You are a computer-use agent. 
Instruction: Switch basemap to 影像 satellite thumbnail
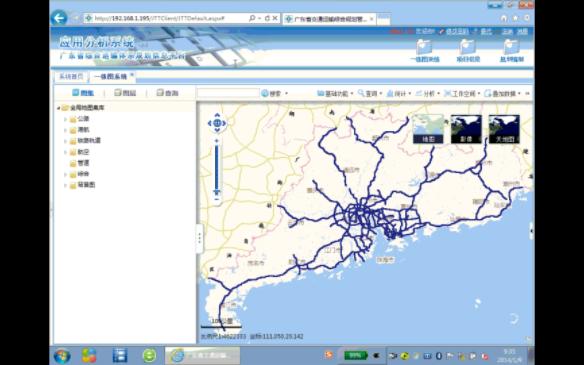pyautogui.click(x=466, y=129)
